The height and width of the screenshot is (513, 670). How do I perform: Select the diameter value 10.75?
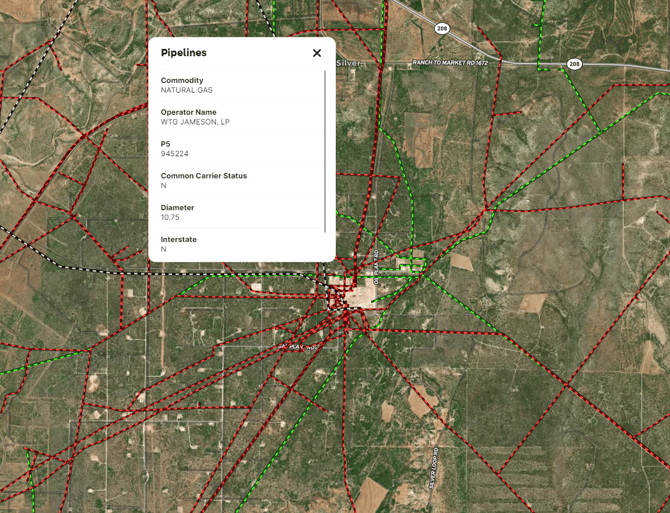point(170,217)
